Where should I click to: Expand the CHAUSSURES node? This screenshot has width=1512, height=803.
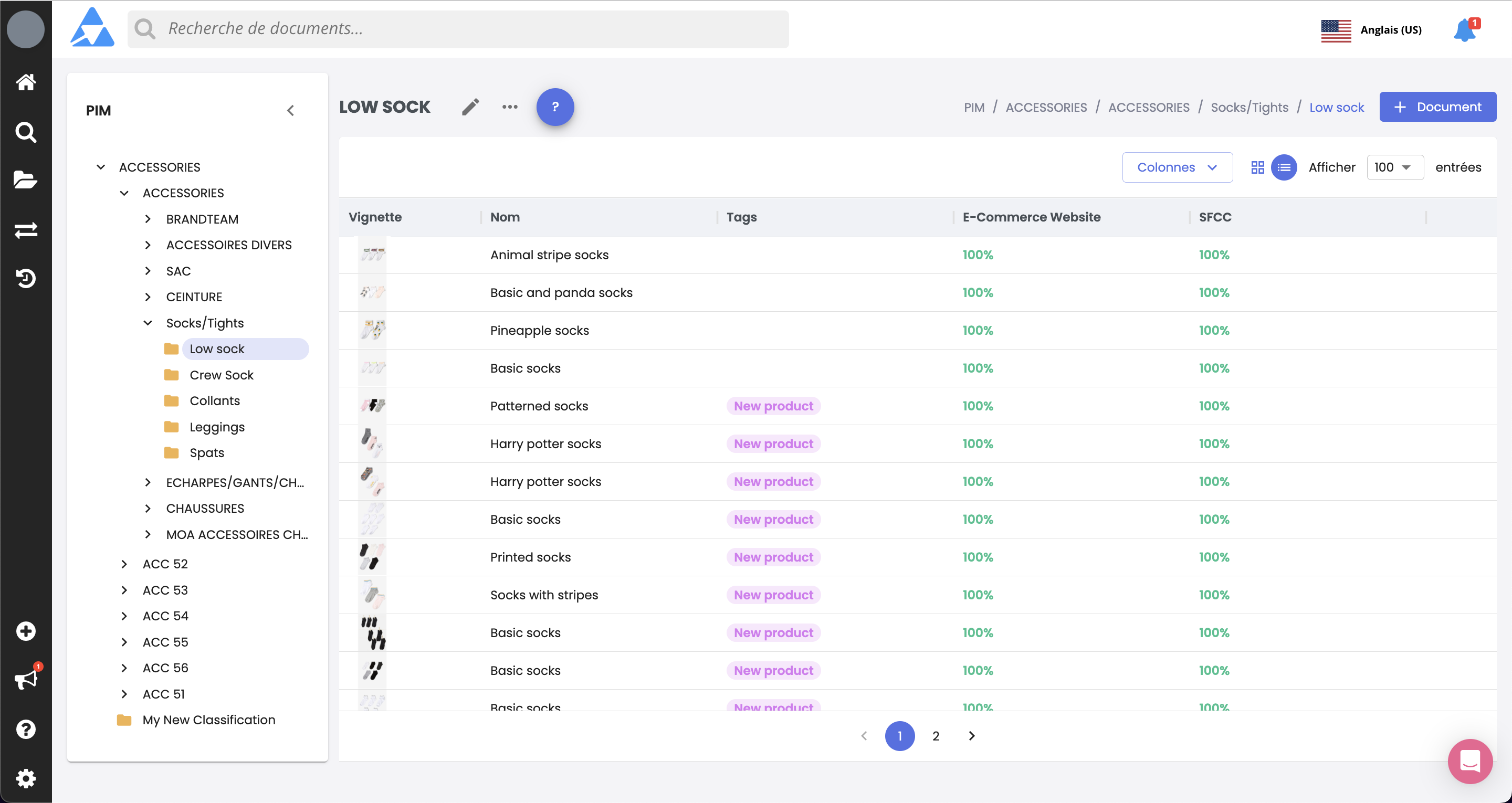[x=148, y=509]
